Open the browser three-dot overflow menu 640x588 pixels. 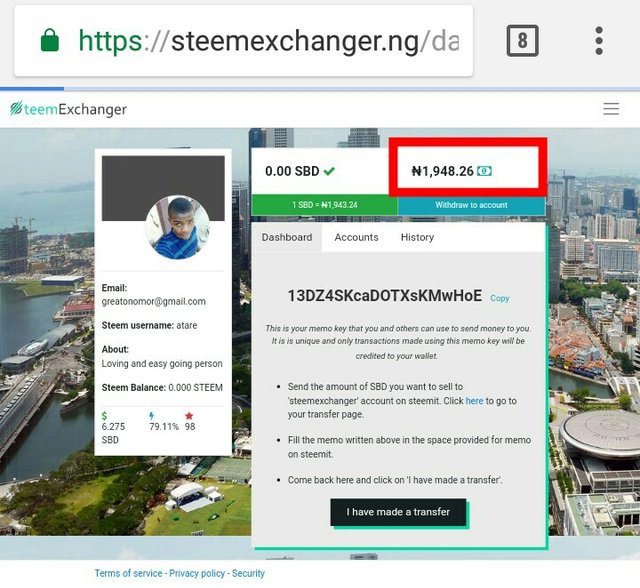599,40
